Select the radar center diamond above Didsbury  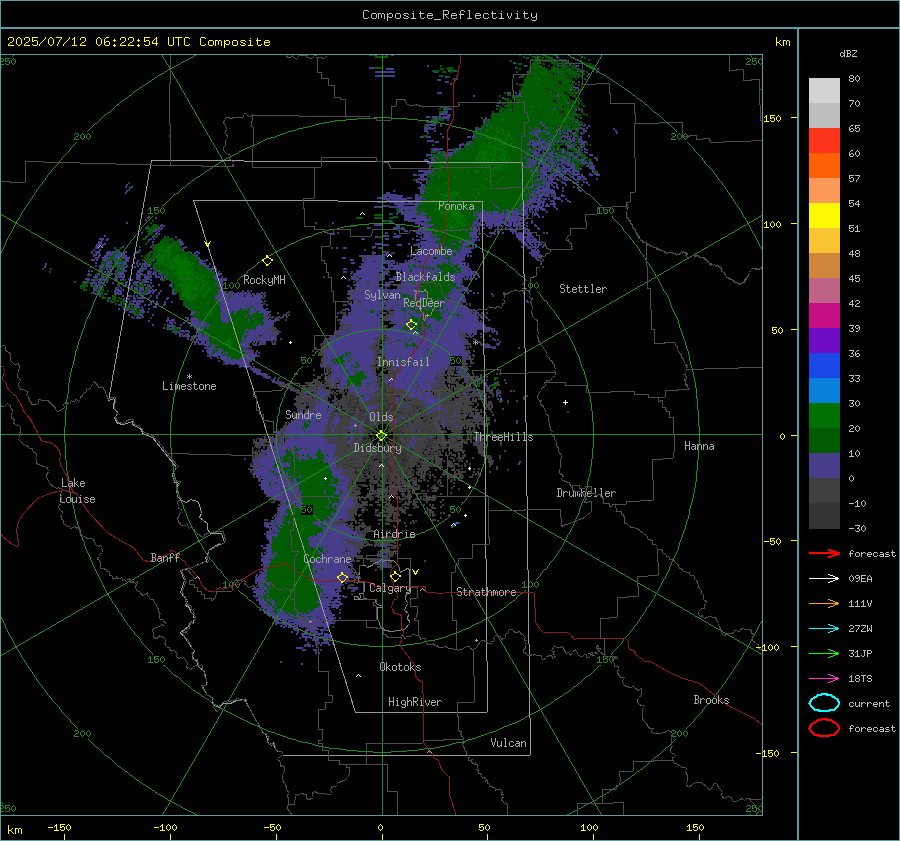coord(381,436)
